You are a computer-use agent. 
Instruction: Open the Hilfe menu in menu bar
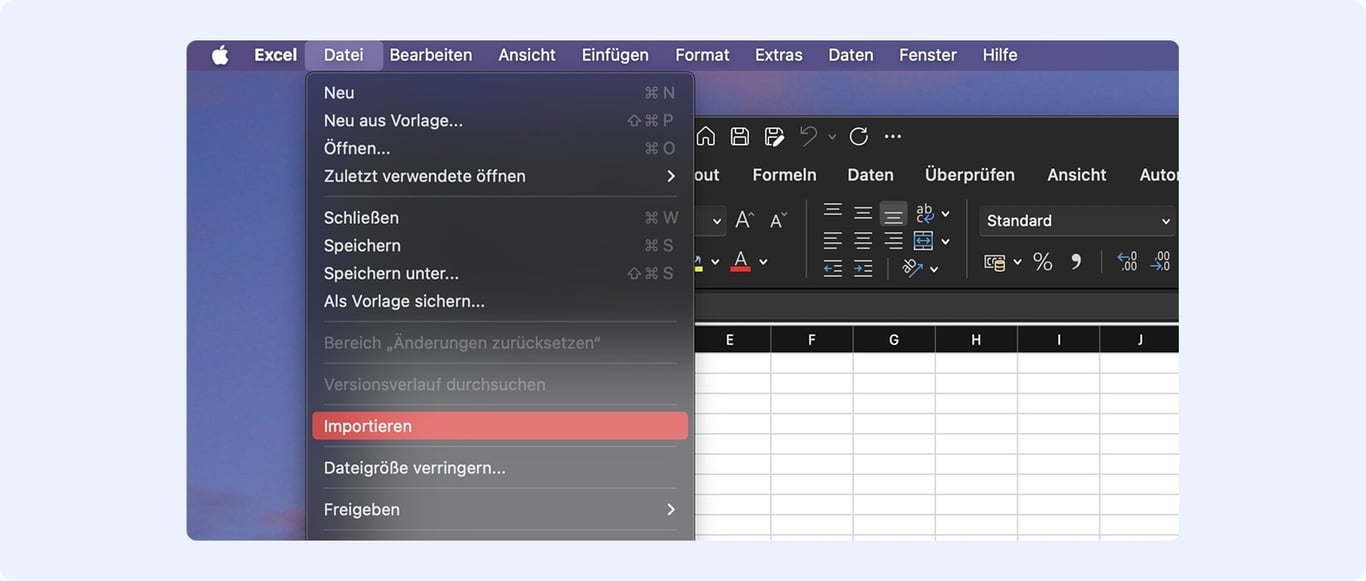point(1000,55)
